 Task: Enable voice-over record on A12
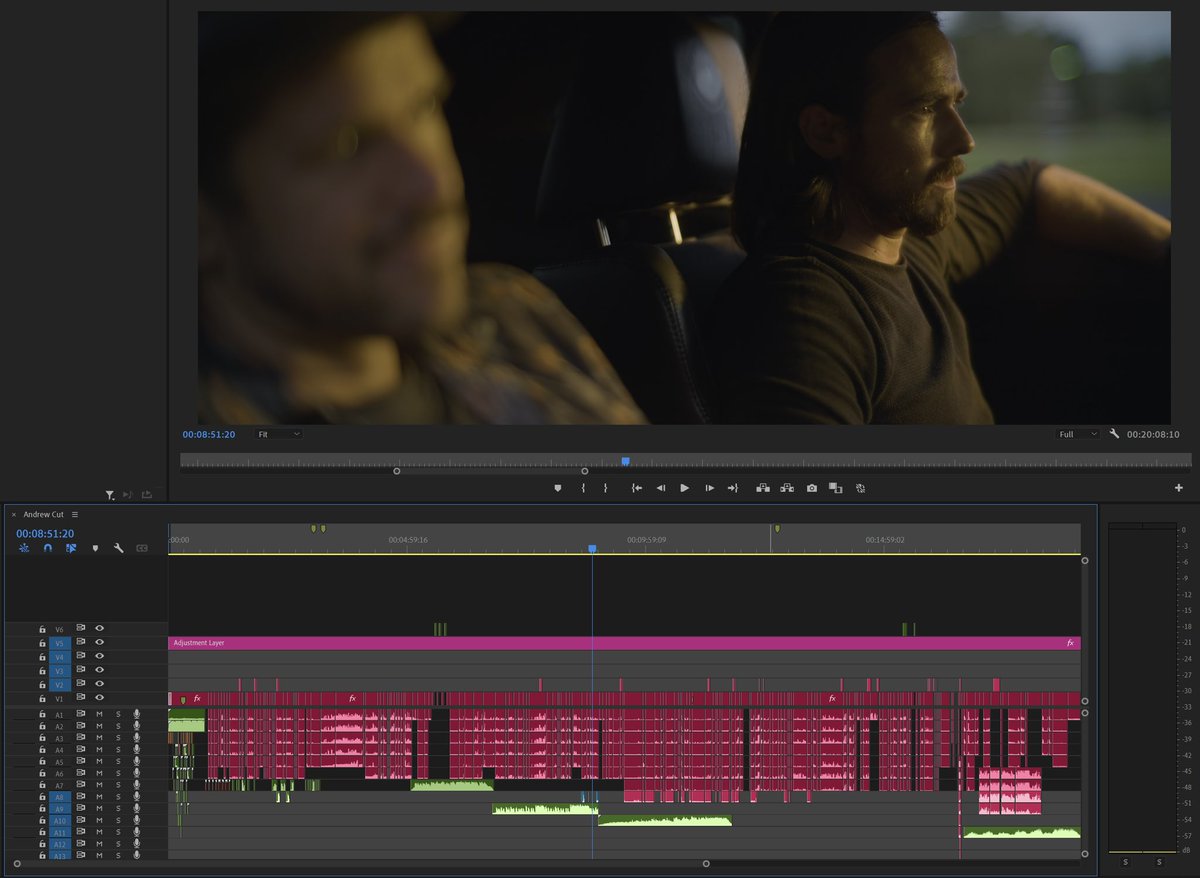136,844
